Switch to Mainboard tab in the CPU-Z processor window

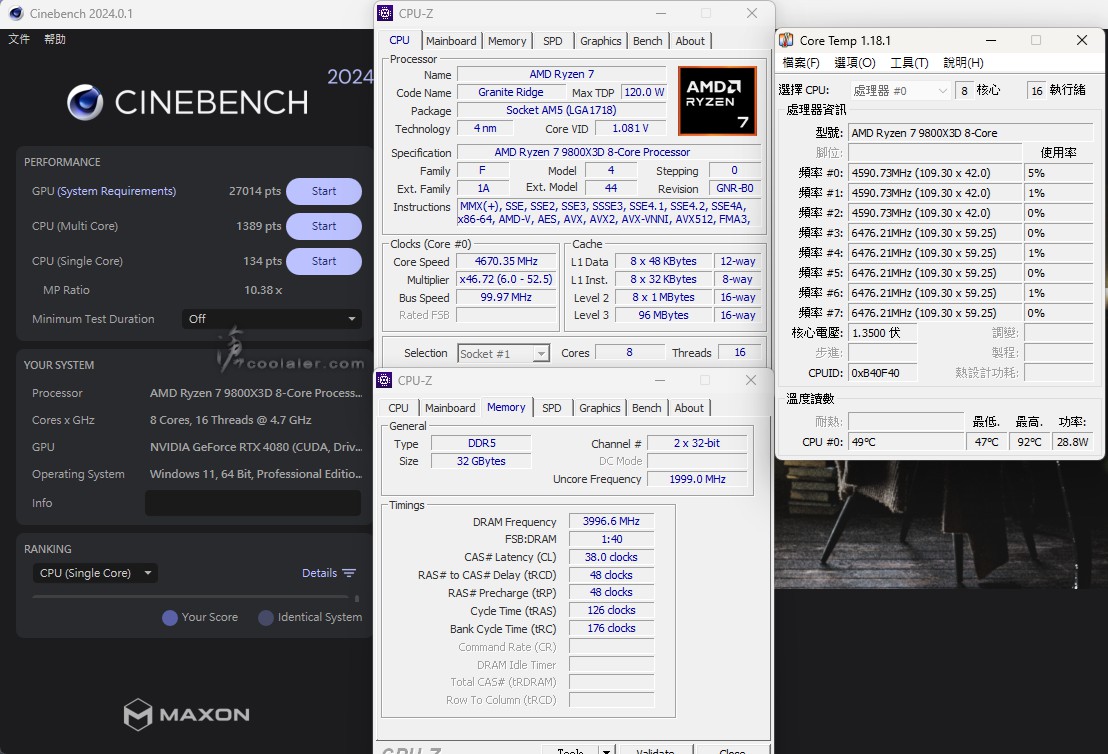[x=451, y=41]
